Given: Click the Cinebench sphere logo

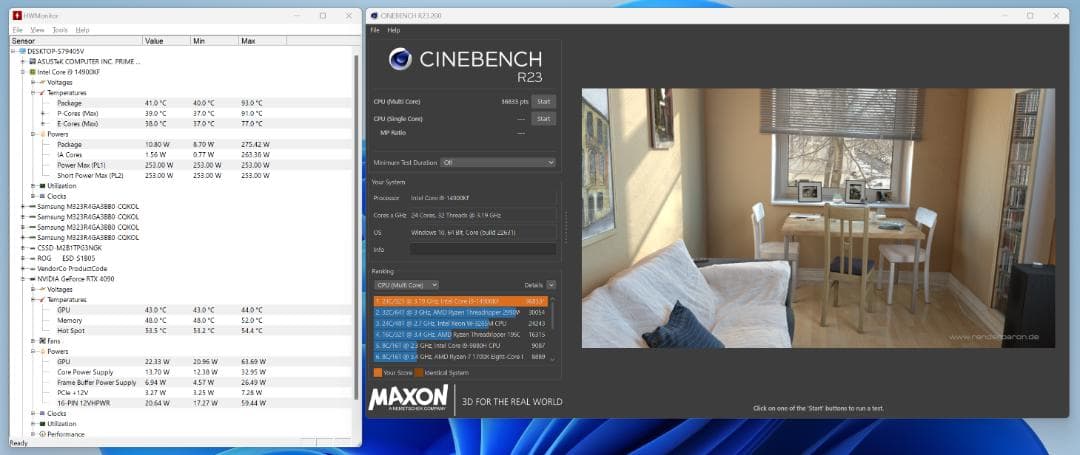Looking at the screenshot, I should point(402,61).
